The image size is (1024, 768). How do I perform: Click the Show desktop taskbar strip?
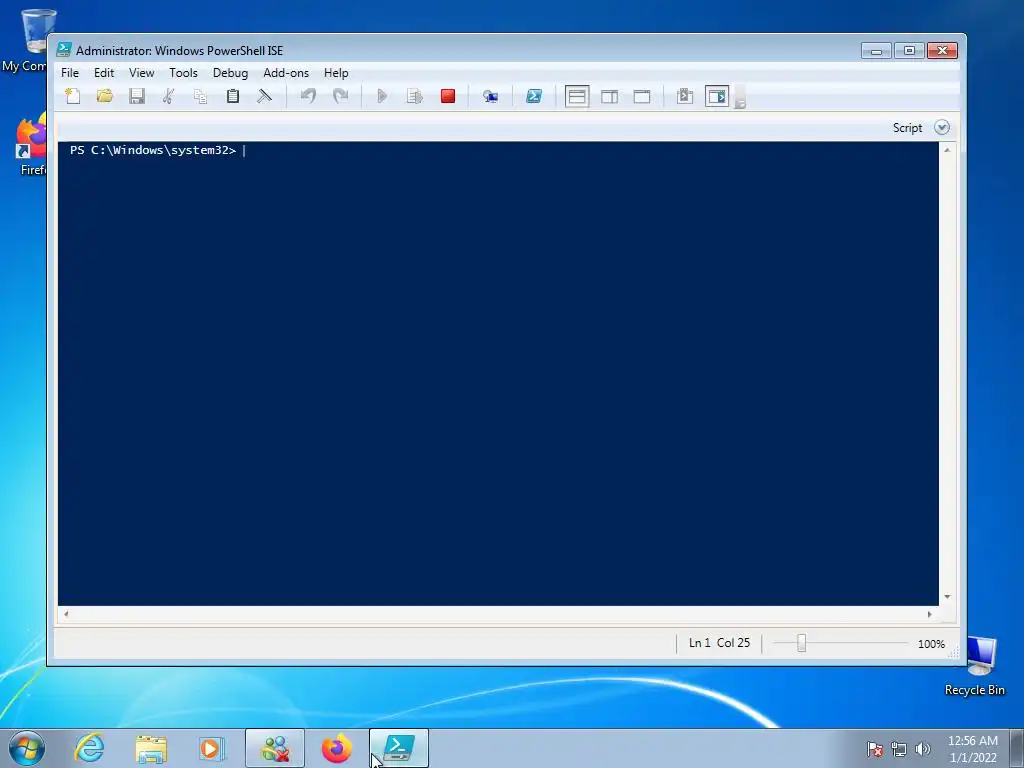(1016, 748)
